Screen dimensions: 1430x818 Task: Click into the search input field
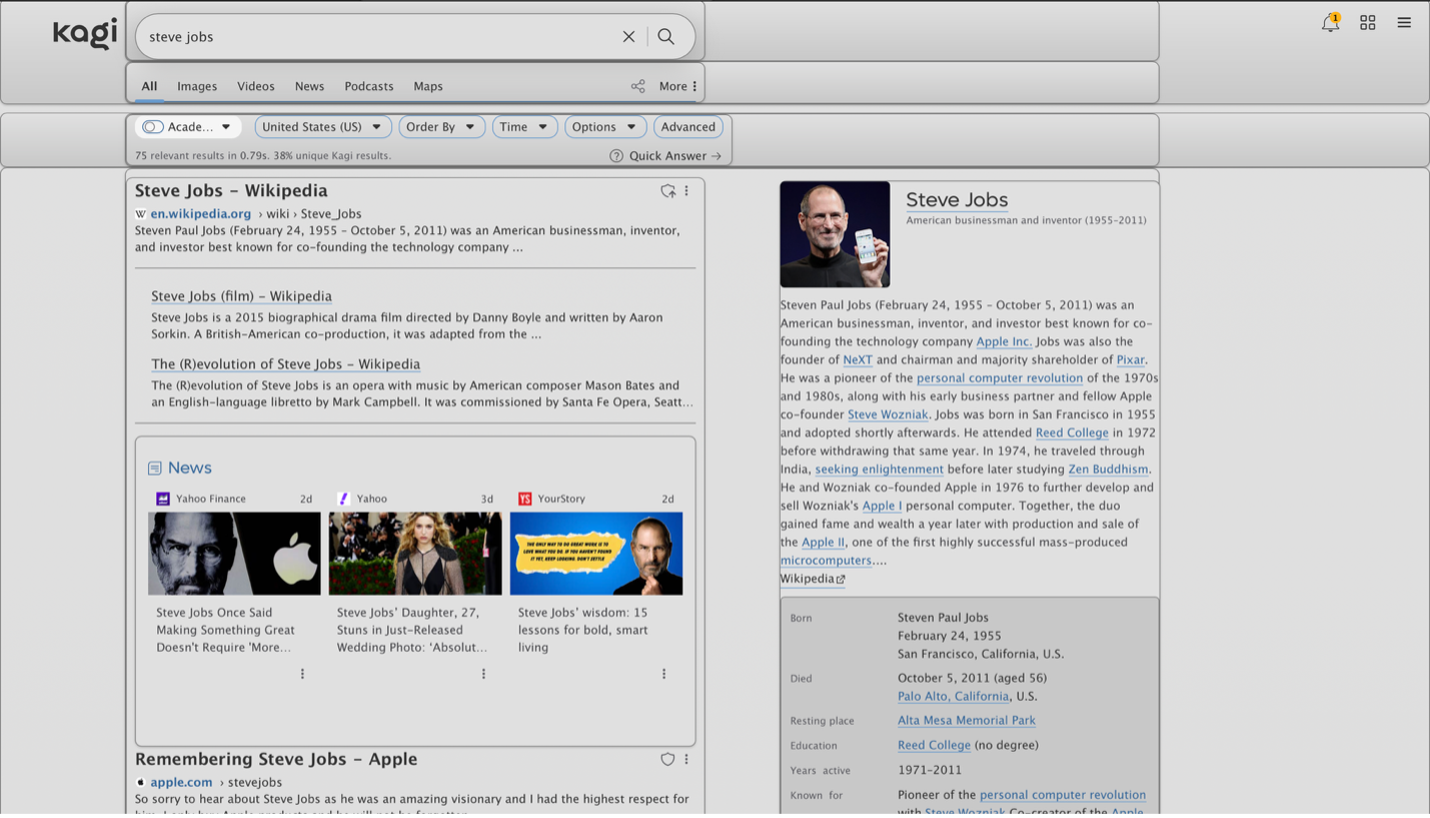coord(380,37)
